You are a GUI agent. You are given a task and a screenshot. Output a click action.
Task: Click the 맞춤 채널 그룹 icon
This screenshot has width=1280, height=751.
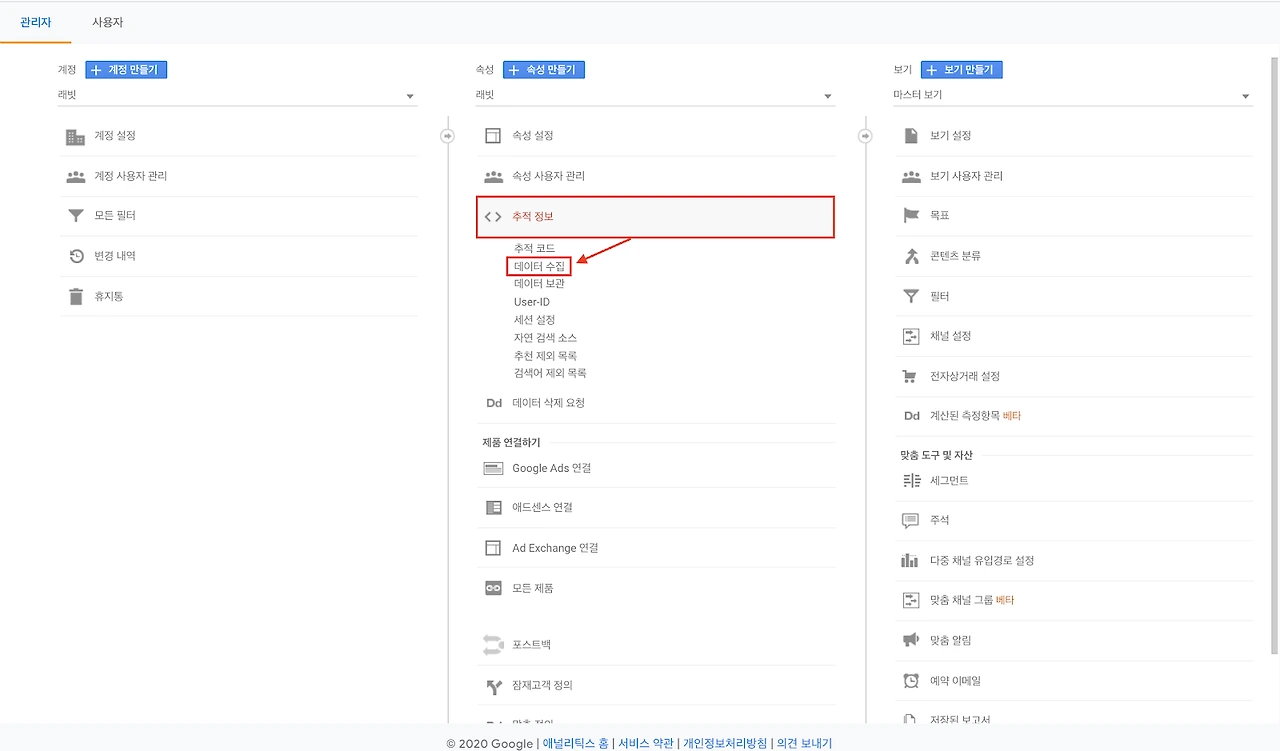pyautogui.click(x=911, y=601)
